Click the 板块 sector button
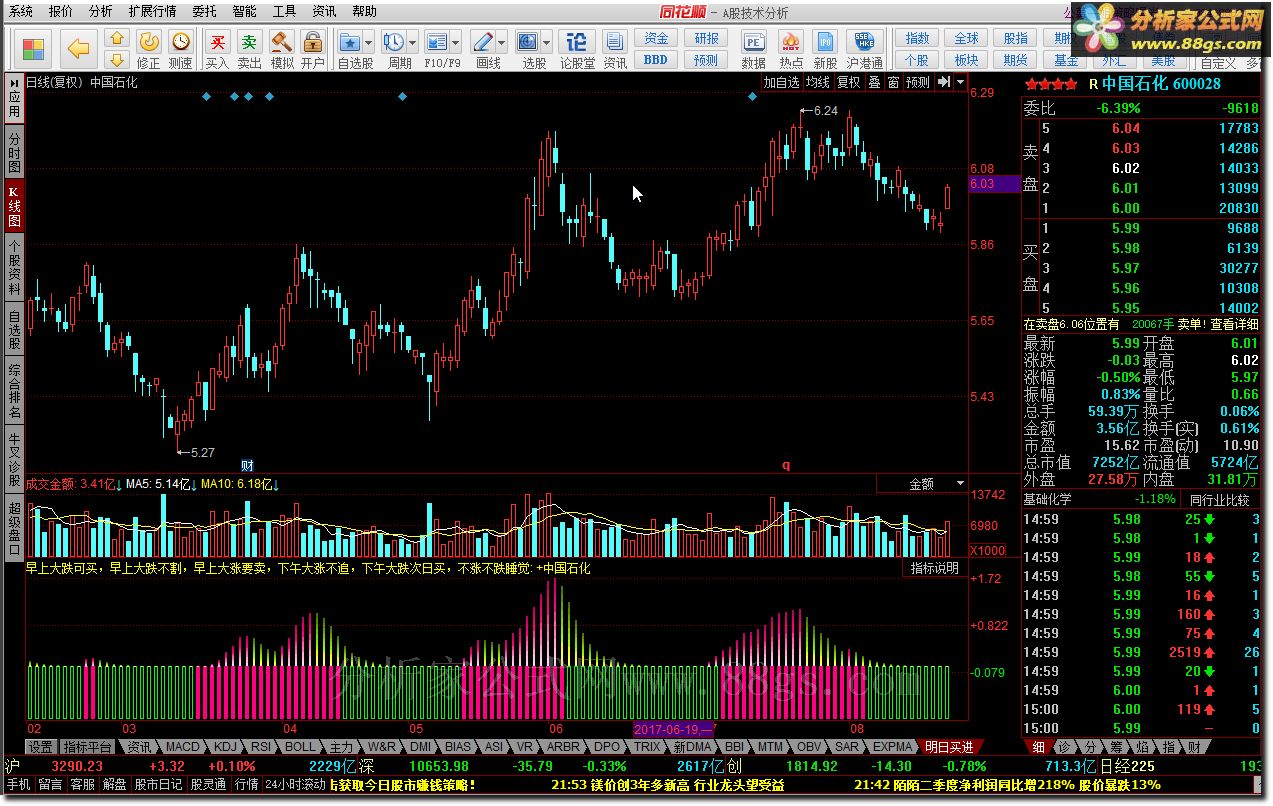The width and height of the screenshot is (1273, 806). [966, 60]
